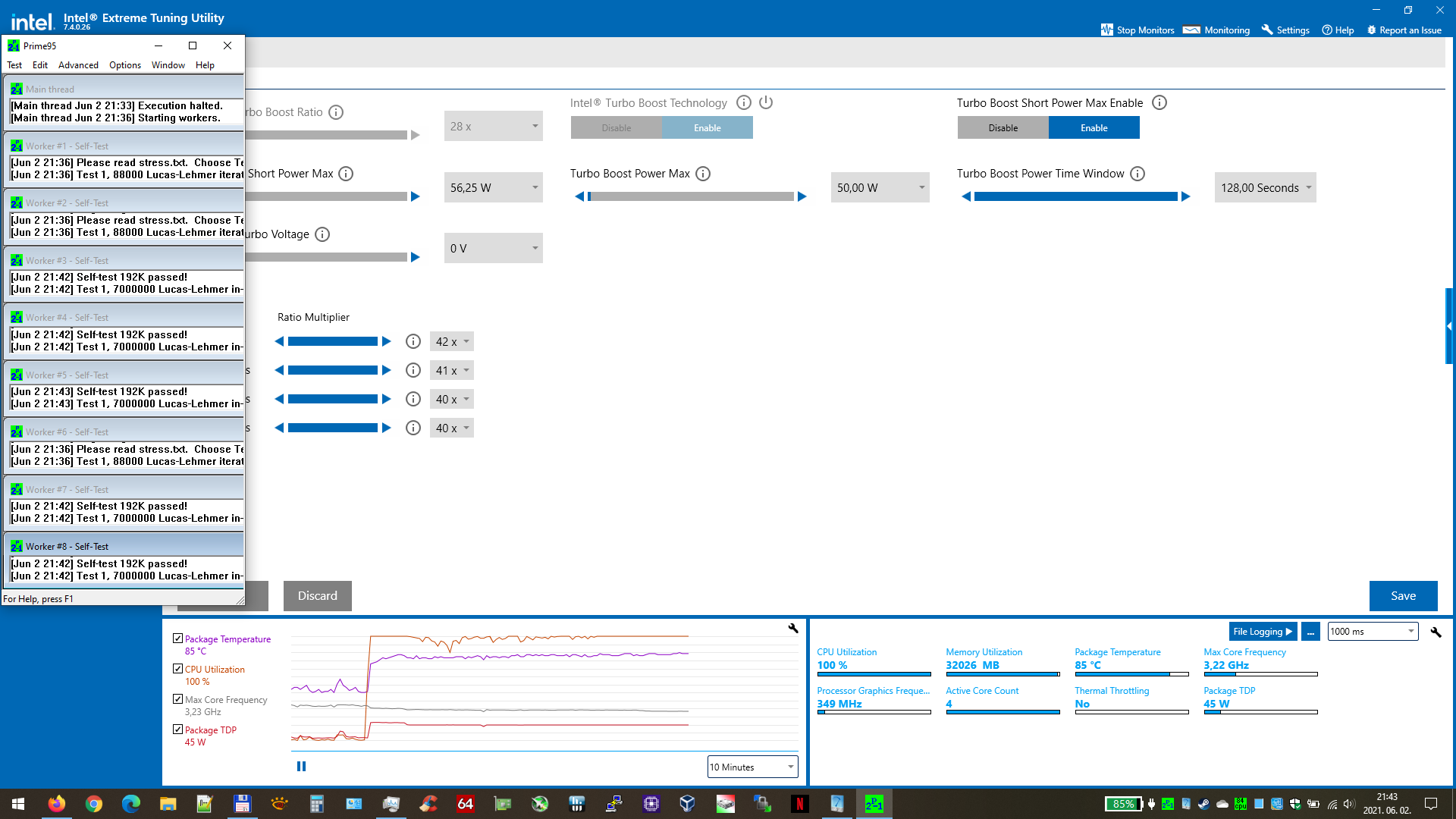Open Netflix from the taskbar
The image size is (1456, 819).
(799, 804)
